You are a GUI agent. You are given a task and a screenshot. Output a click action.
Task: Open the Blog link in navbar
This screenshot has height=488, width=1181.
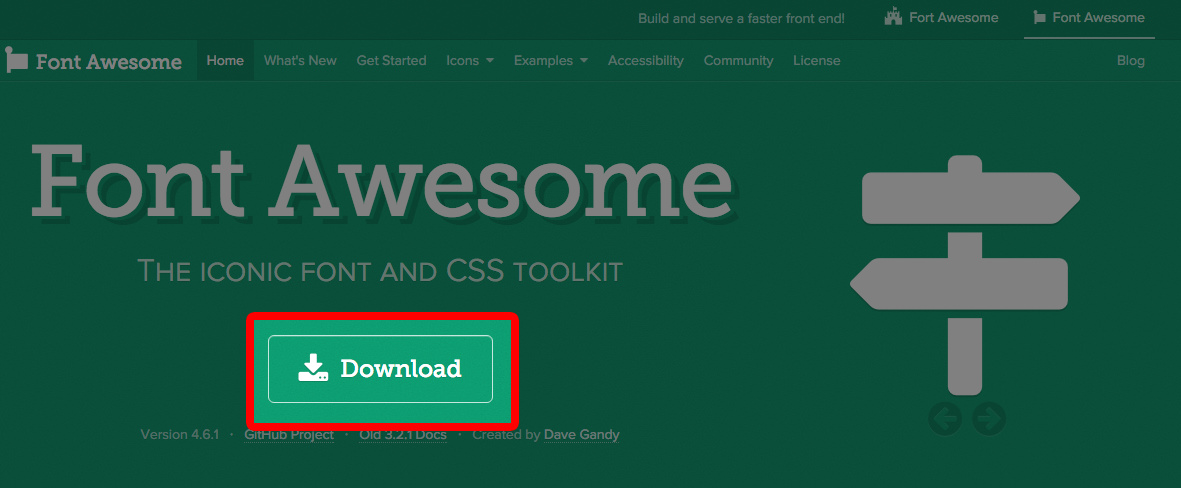[1130, 61]
